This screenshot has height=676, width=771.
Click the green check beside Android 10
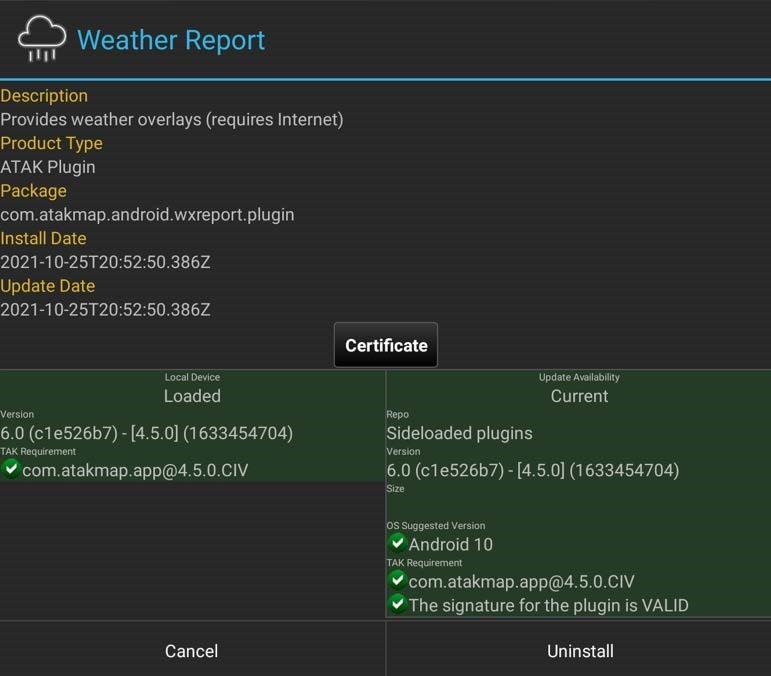click(x=397, y=543)
